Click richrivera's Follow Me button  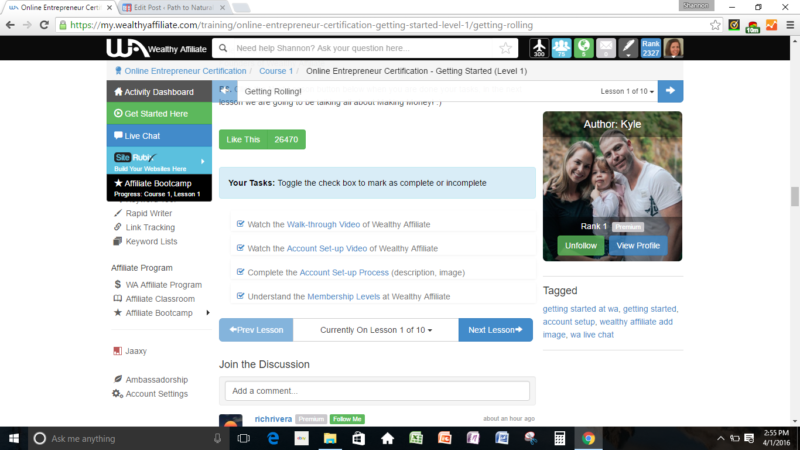coord(347,419)
